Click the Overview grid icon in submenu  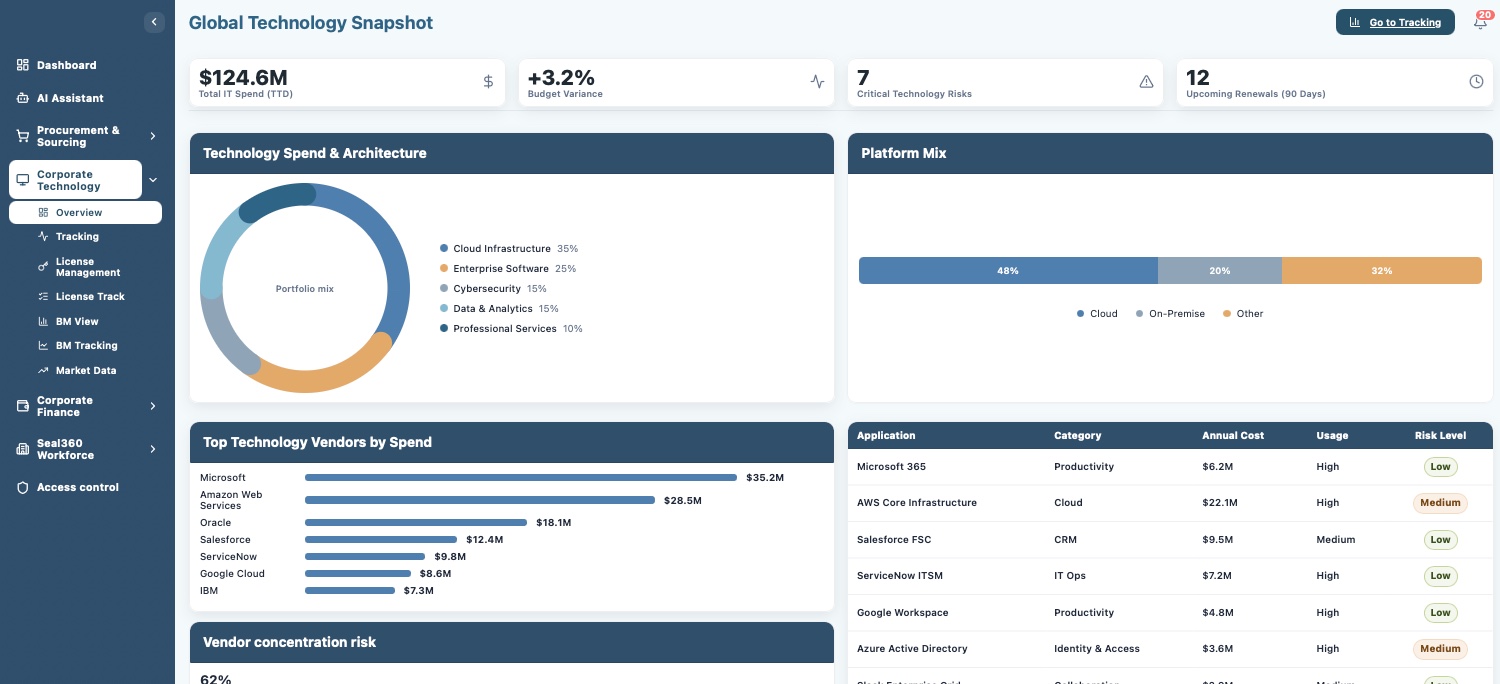tap(43, 213)
